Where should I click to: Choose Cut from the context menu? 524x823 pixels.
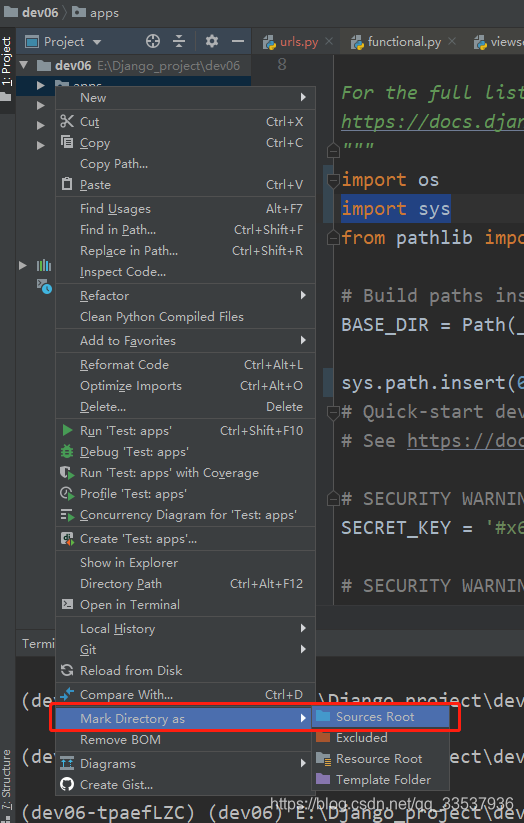pos(185,122)
